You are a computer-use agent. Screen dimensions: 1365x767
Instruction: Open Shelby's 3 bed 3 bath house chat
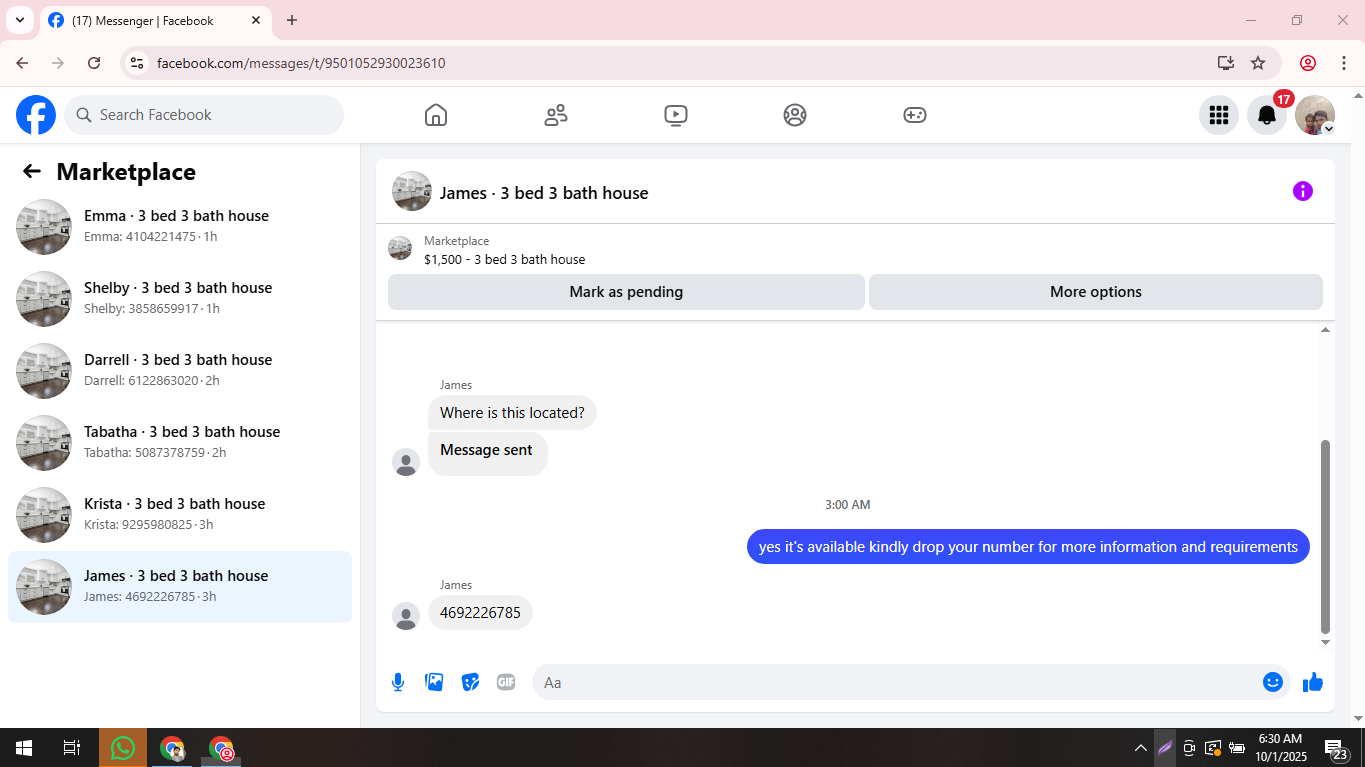pos(180,299)
